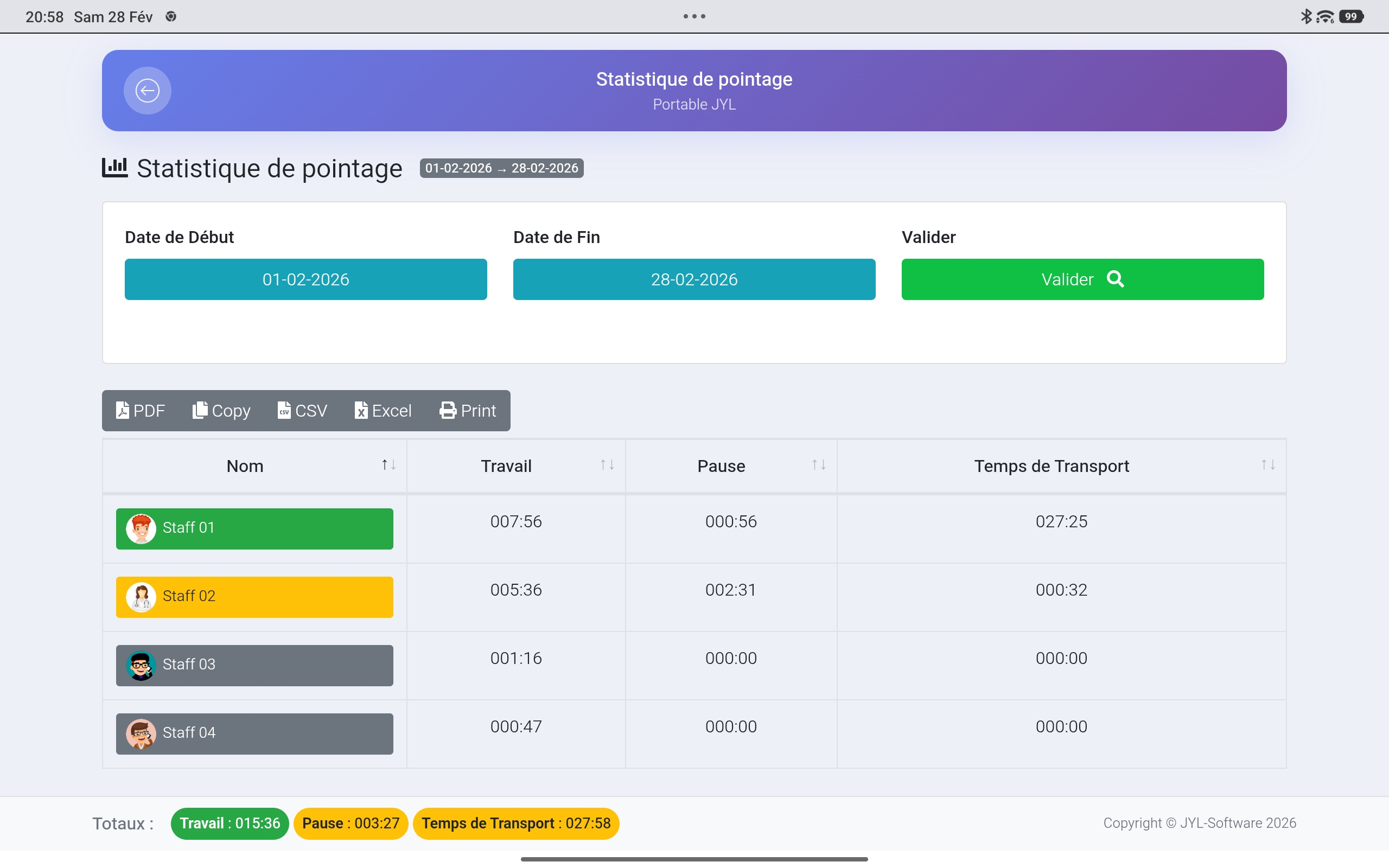Click the search icon inside Valider button
Image resolution: width=1389 pixels, height=868 pixels.
point(1115,279)
